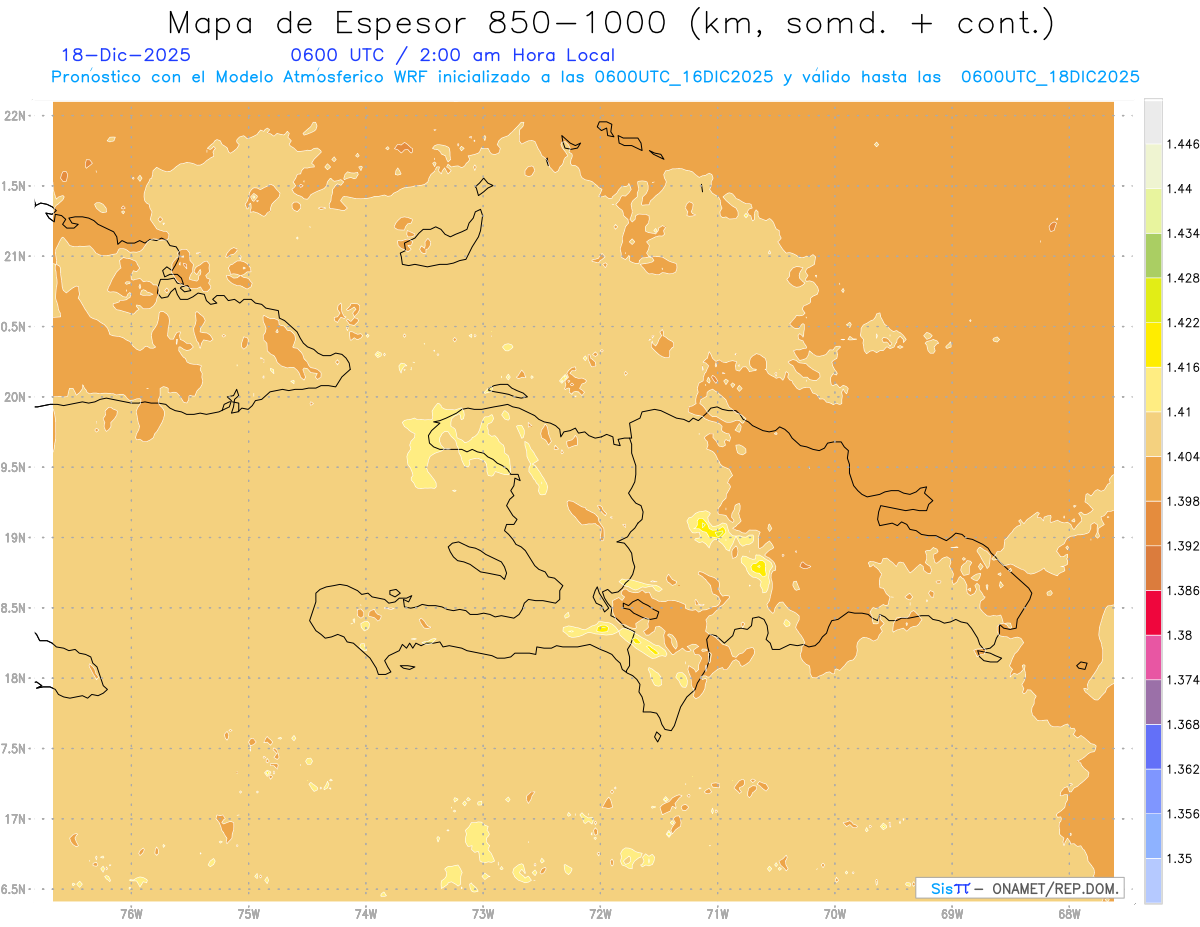Click the pale yellow swatch between 1.41 and 1.416
Viewport: 1200px width, 927px height.
[x=1153, y=389]
